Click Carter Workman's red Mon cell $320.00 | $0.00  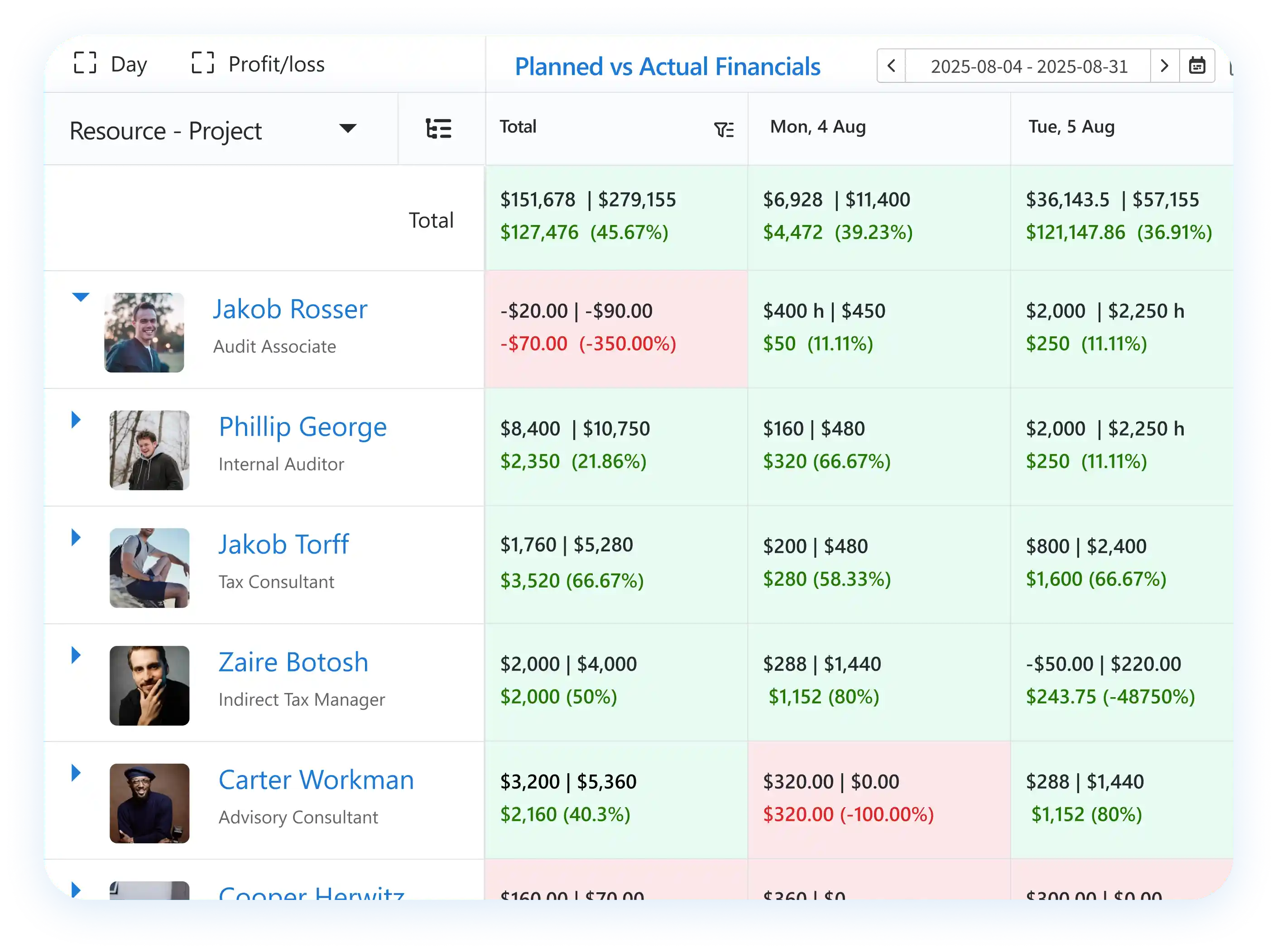(x=879, y=800)
